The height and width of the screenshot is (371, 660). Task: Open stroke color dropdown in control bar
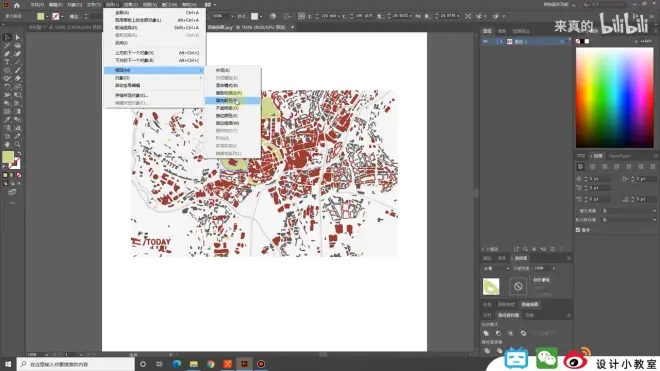[62, 16]
